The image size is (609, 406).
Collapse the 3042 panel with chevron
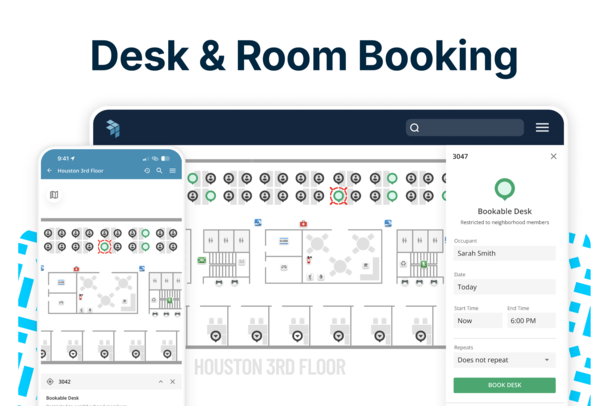point(160,382)
